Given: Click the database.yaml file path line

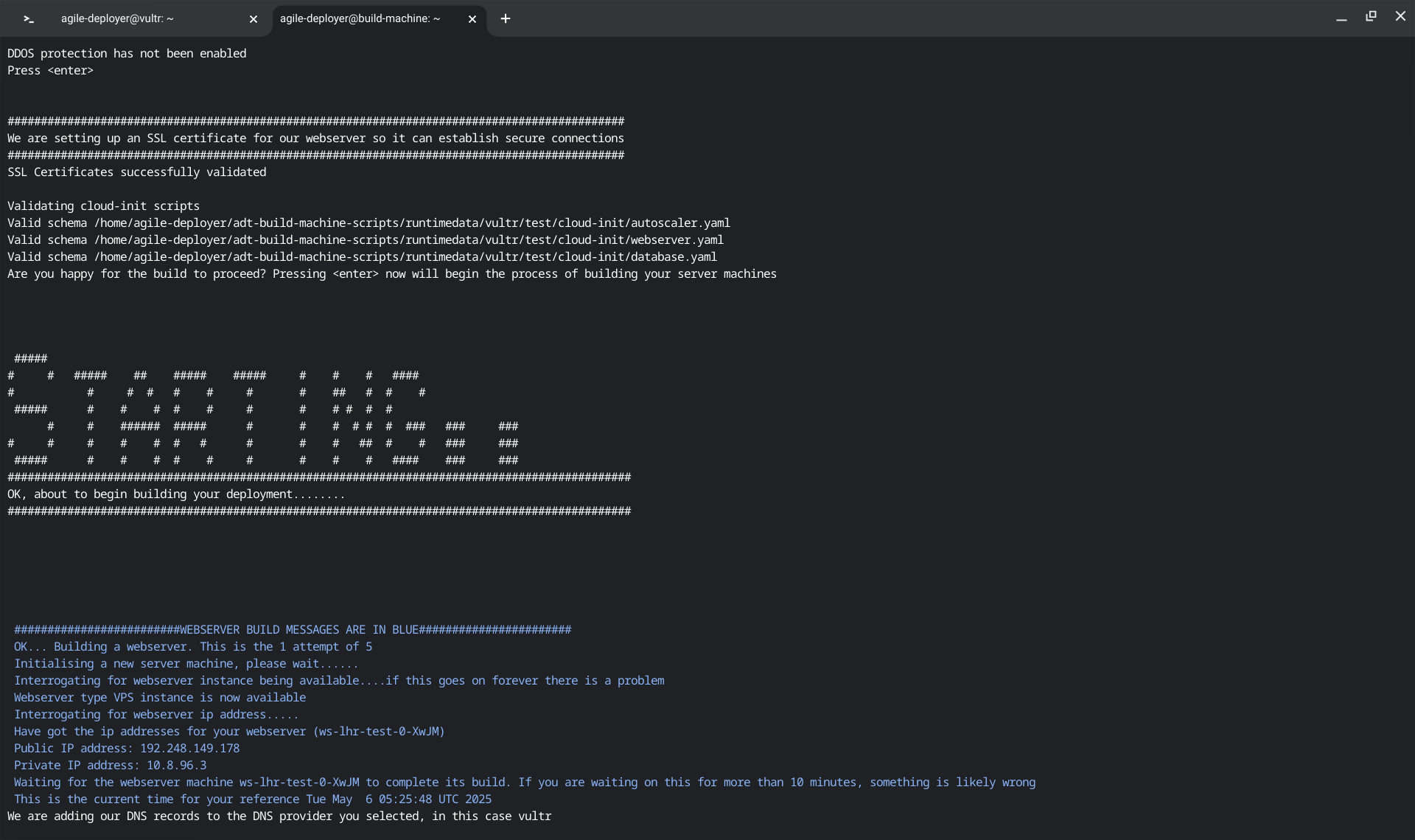Looking at the screenshot, I should pos(405,257).
